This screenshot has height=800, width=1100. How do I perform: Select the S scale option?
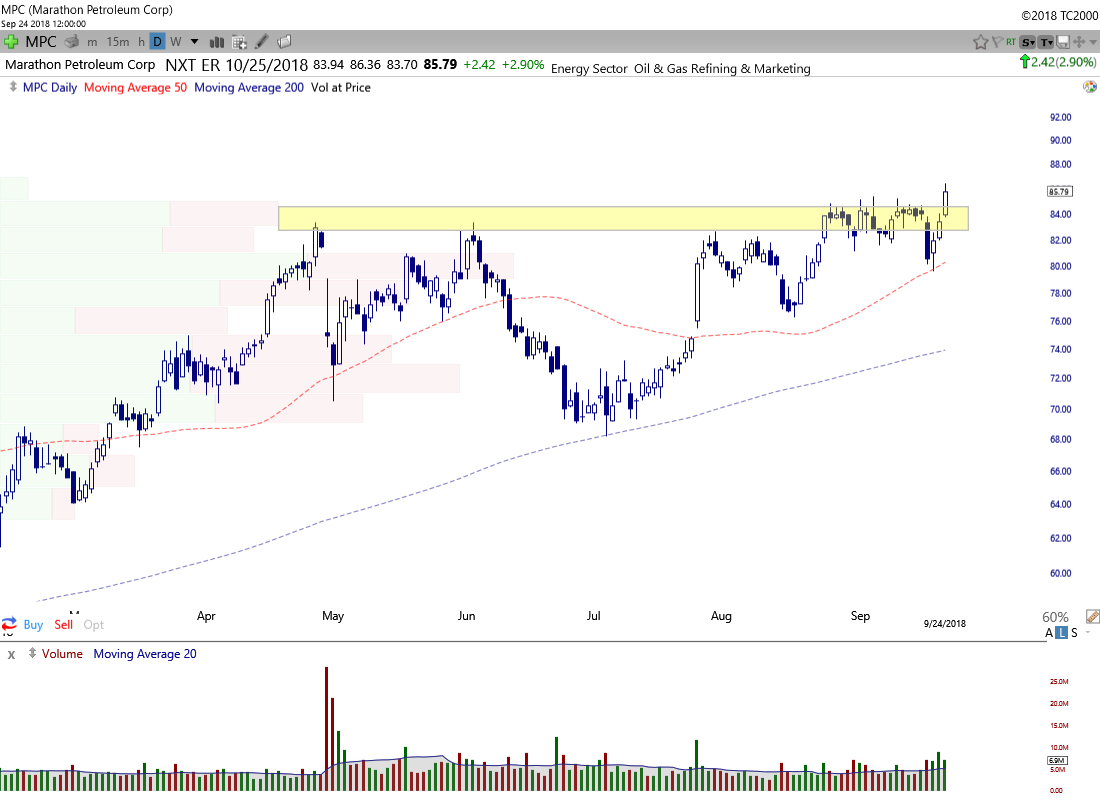coord(1074,633)
